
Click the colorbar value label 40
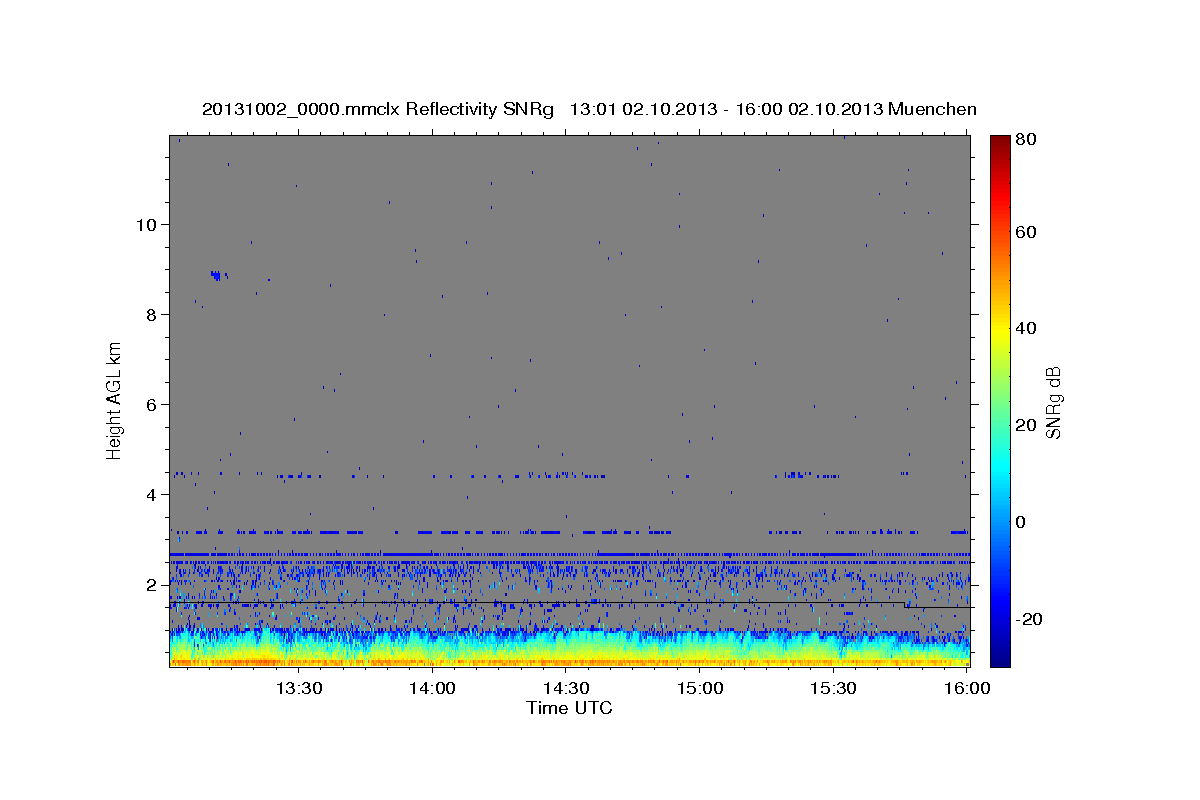tap(1026, 328)
